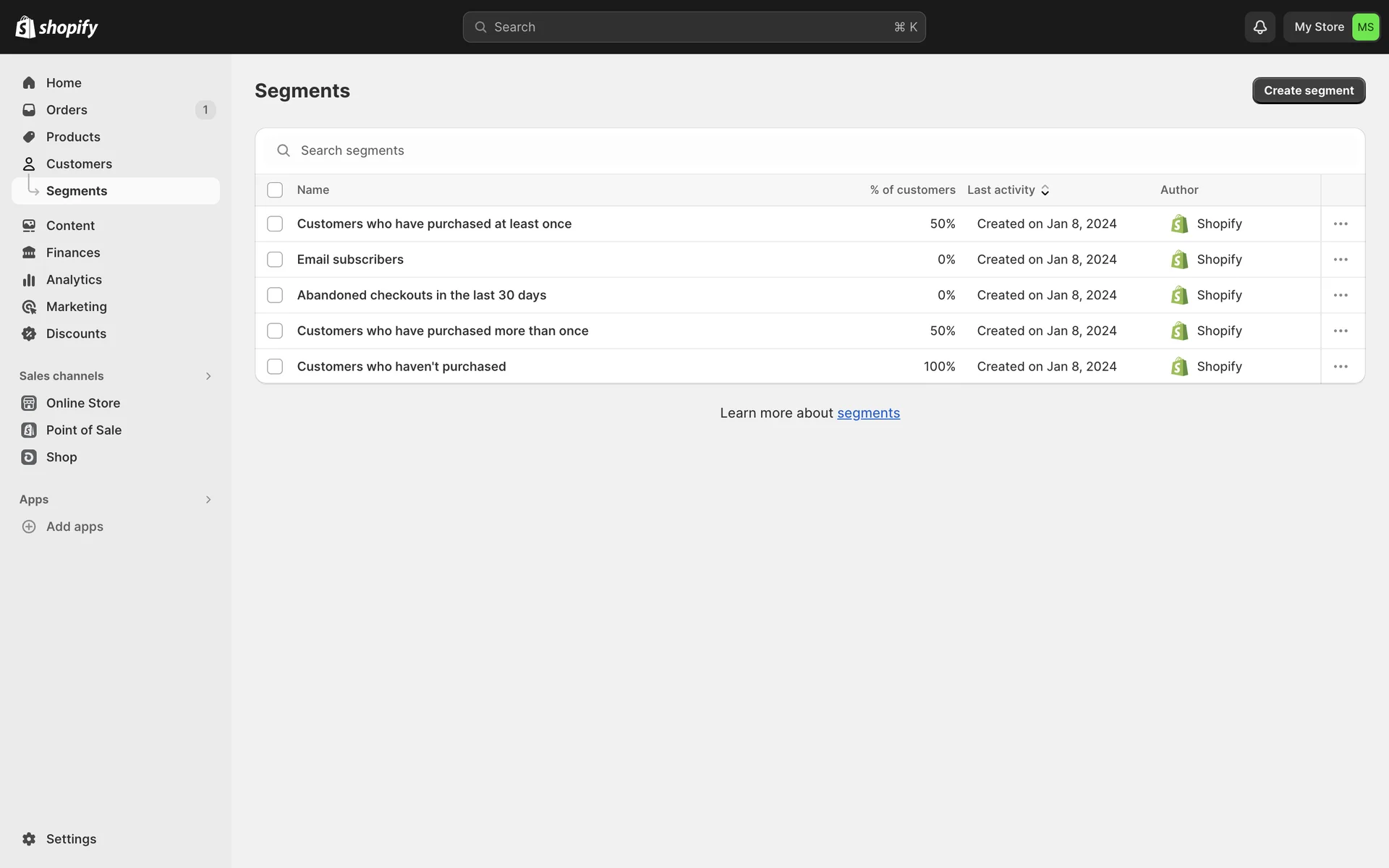Screen dimensions: 1389x868
Task: Select all segments with header checkbox
Action: (x=275, y=190)
